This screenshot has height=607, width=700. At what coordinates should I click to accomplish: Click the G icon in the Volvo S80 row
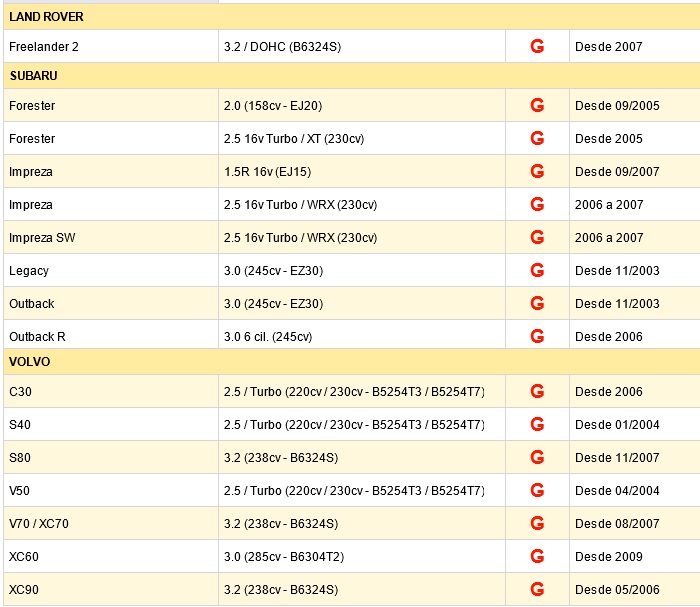click(x=537, y=457)
